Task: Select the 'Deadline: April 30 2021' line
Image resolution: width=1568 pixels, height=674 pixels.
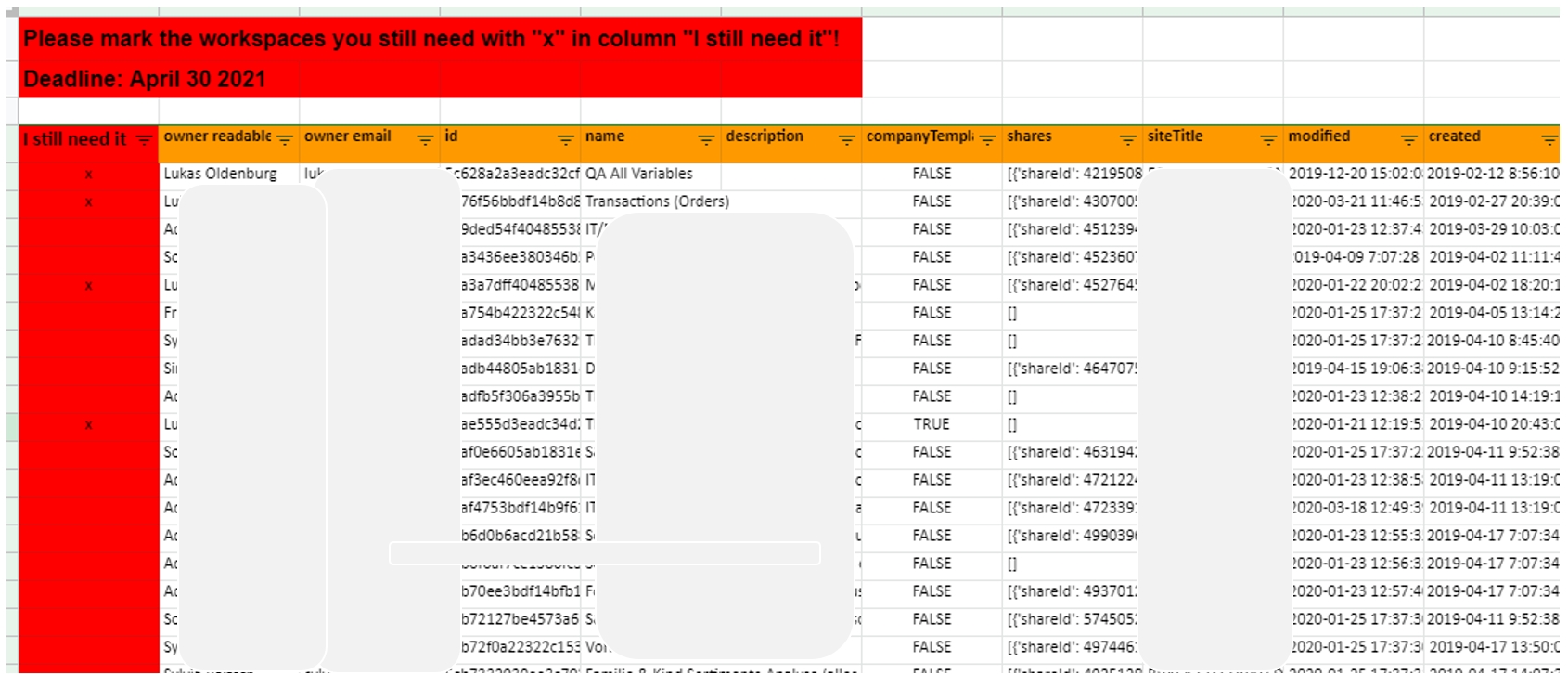Action: [145, 79]
